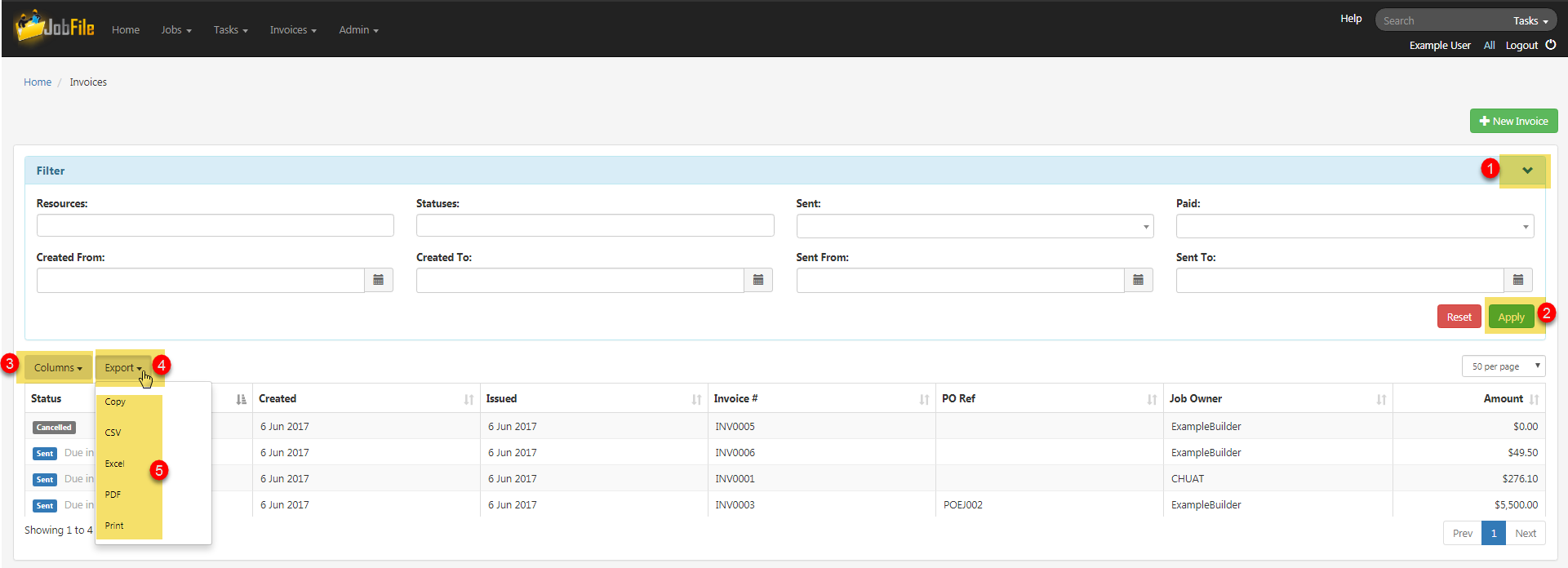Click the red Reset button
This screenshot has width=1568, height=568.
point(1459,317)
